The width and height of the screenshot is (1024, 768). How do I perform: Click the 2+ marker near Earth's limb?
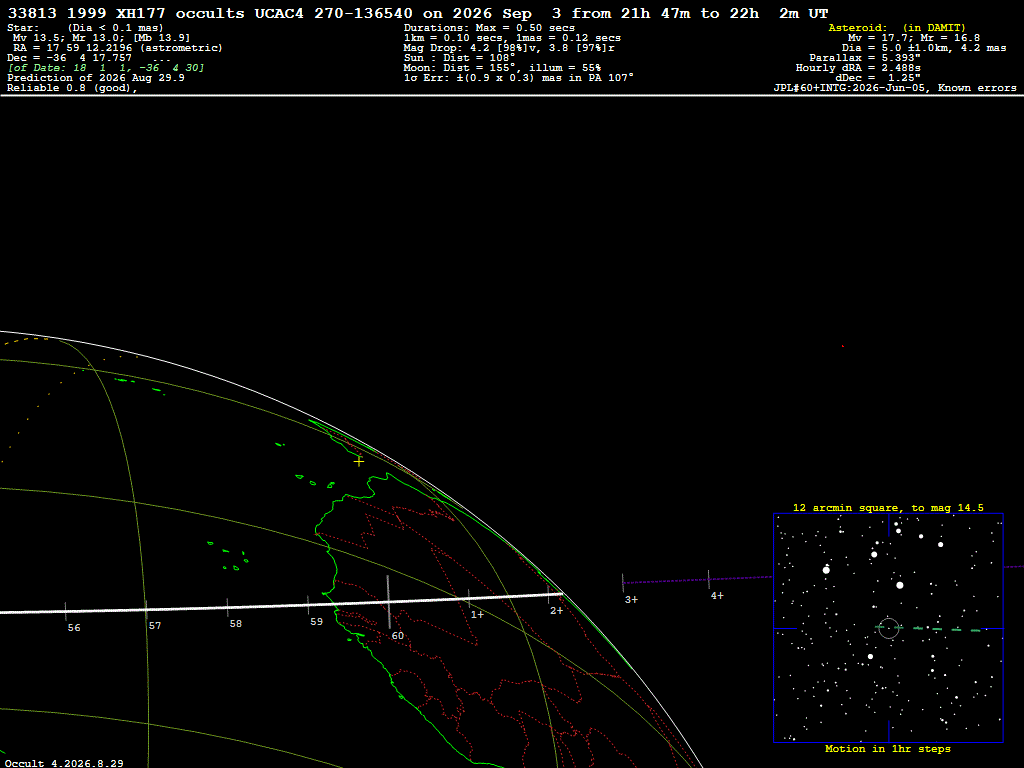pyautogui.click(x=556, y=611)
